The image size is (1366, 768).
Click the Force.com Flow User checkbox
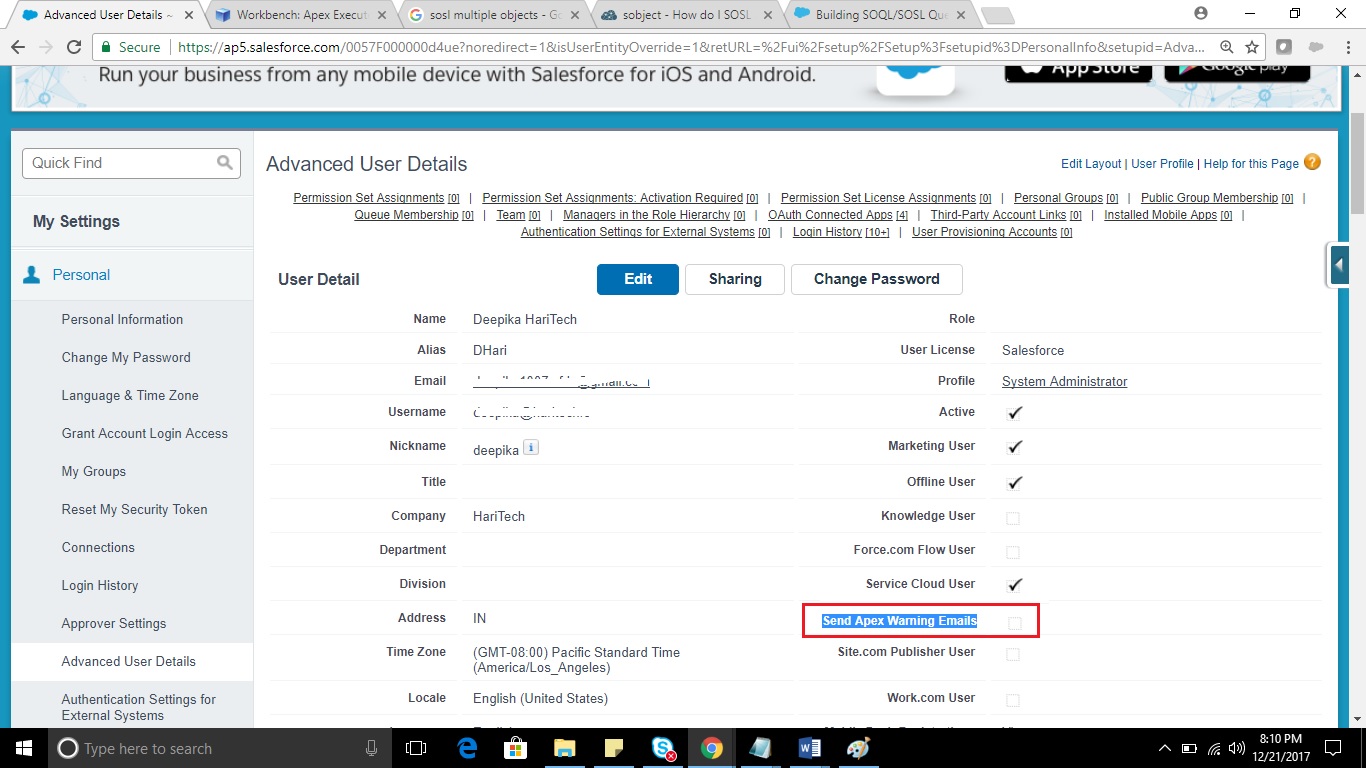click(1013, 552)
